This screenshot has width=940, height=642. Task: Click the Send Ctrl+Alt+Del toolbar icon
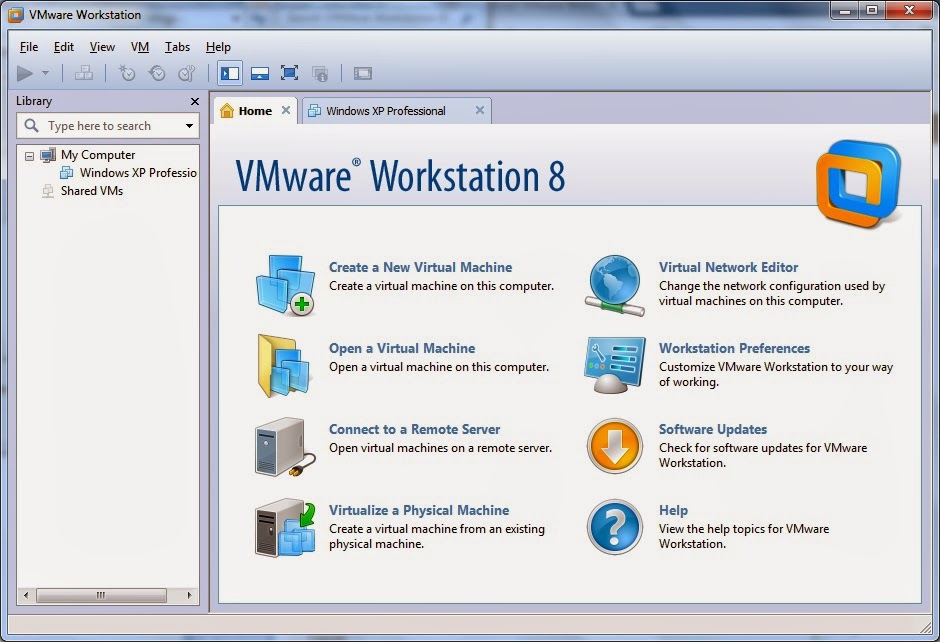pos(83,73)
